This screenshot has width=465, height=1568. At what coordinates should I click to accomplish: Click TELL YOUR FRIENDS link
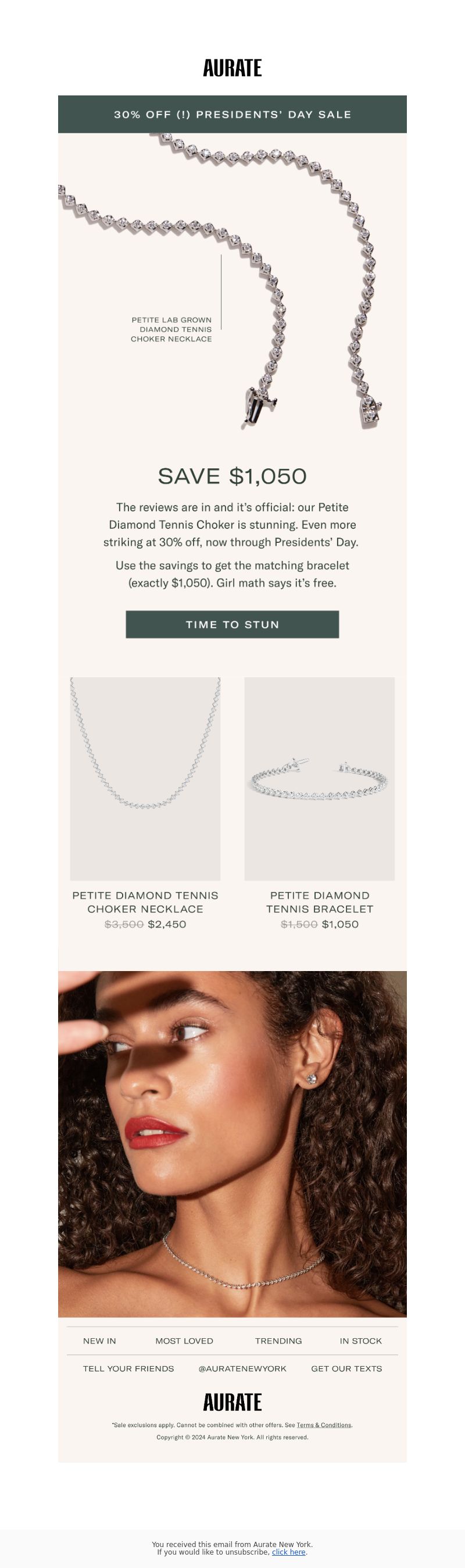(128, 1368)
